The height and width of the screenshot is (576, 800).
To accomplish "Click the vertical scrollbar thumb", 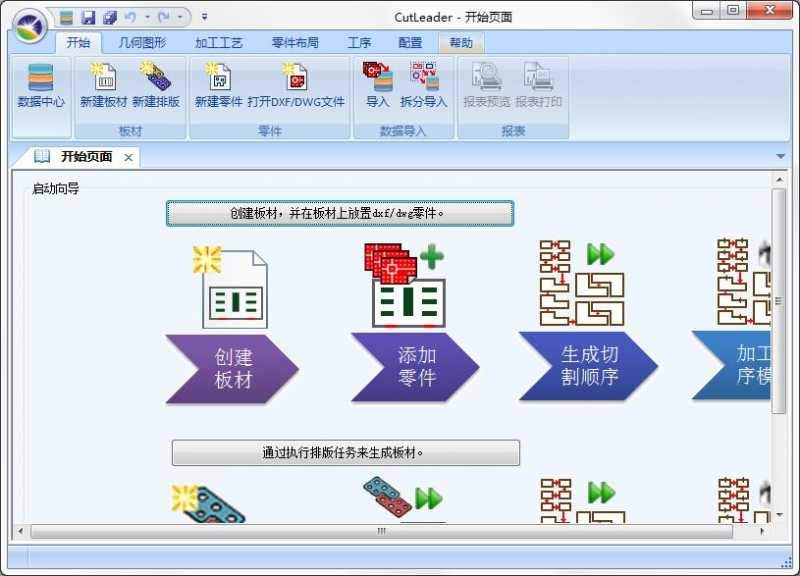I will tap(779, 300).
